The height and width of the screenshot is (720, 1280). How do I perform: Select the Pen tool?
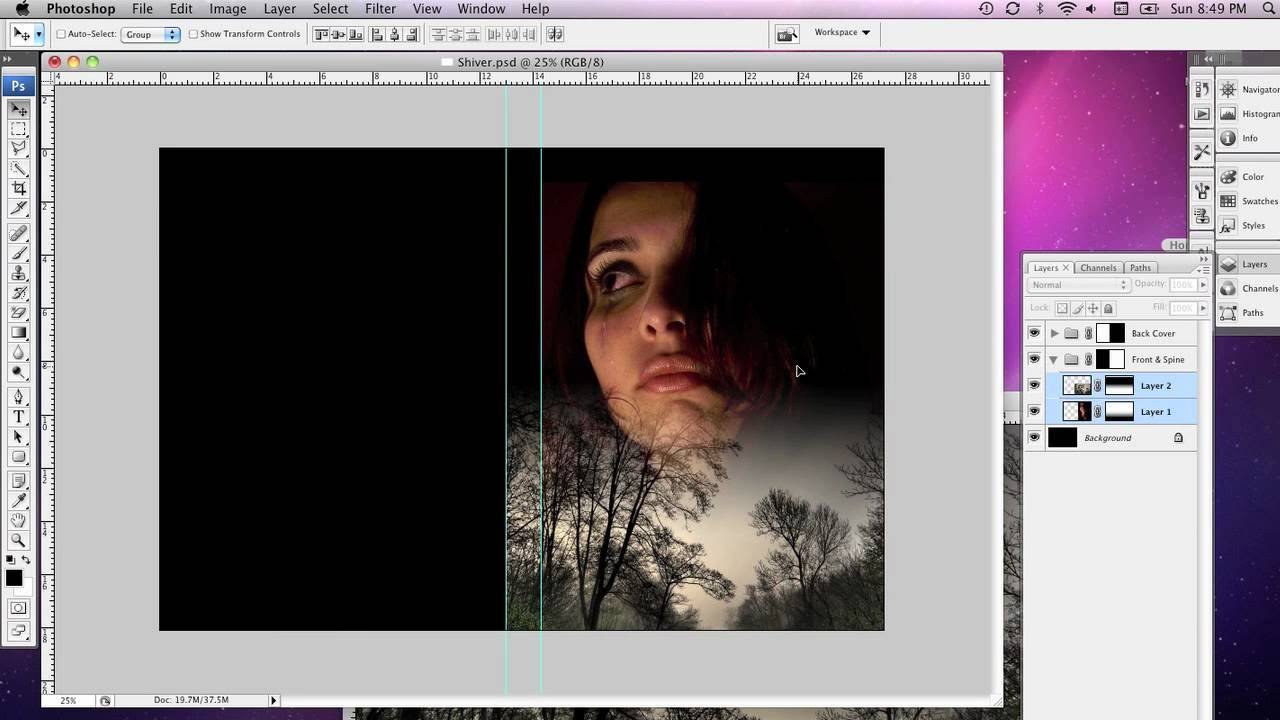pyautogui.click(x=18, y=397)
